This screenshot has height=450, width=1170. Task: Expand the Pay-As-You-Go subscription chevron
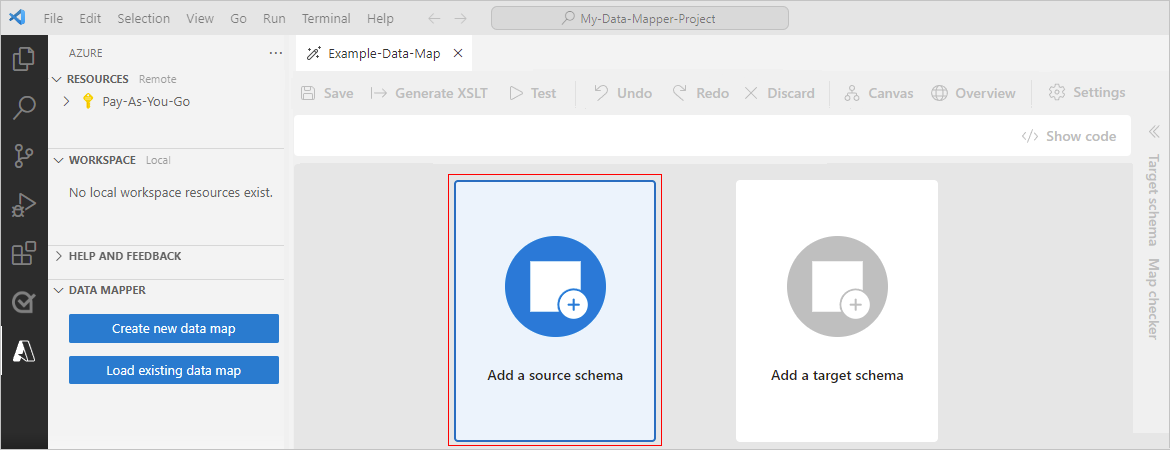66,101
